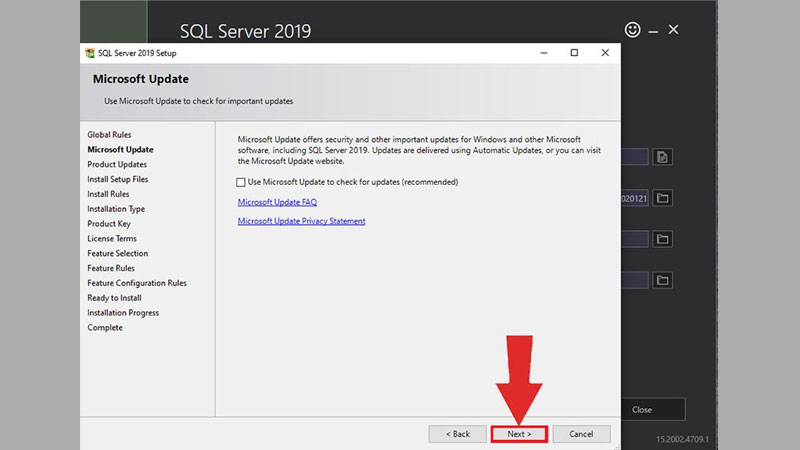Close the SQL Server 2019 Setup dialog
The height and width of the screenshot is (450, 800).
605,53
